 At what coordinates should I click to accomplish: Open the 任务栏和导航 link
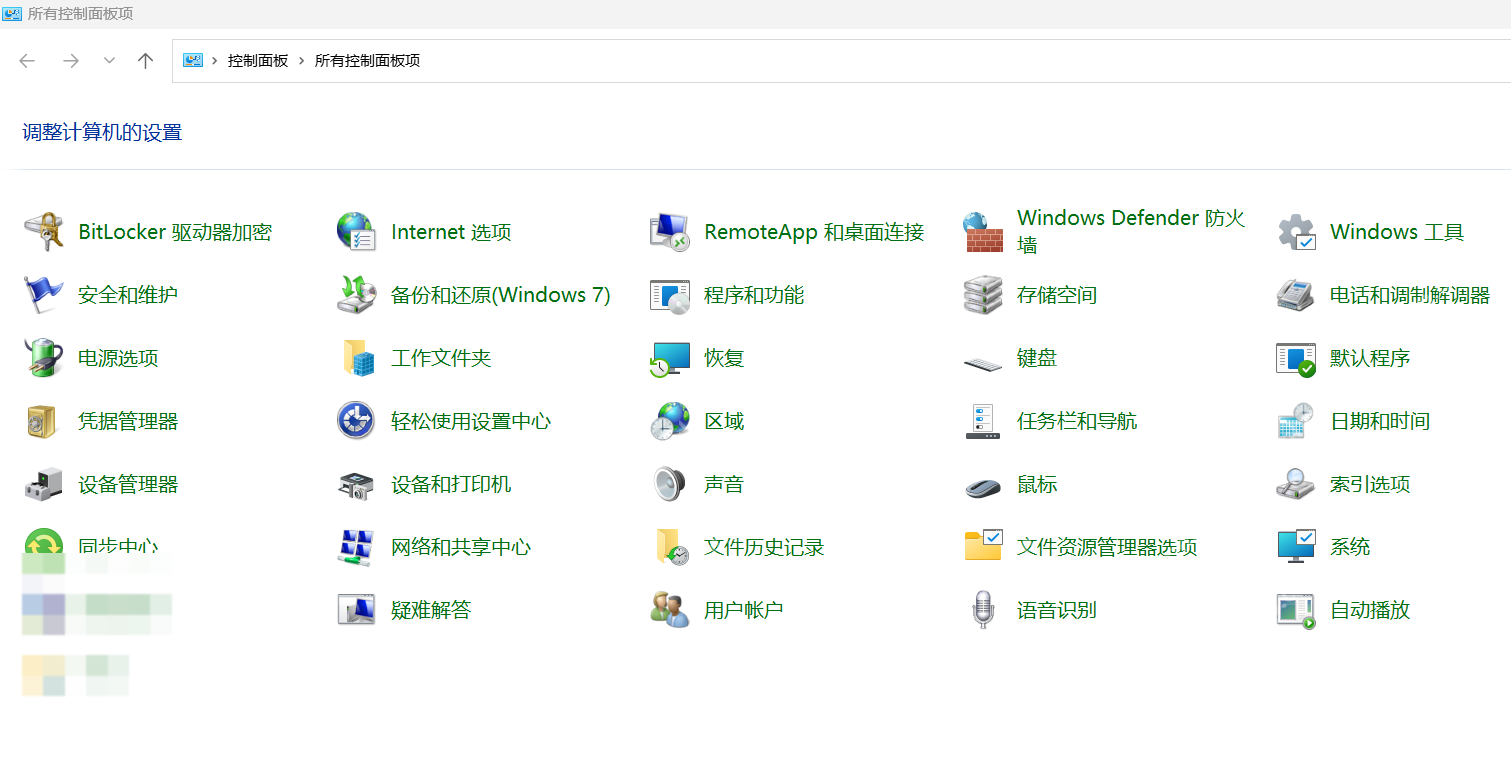pyautogui.click(x=1077, y=421)
